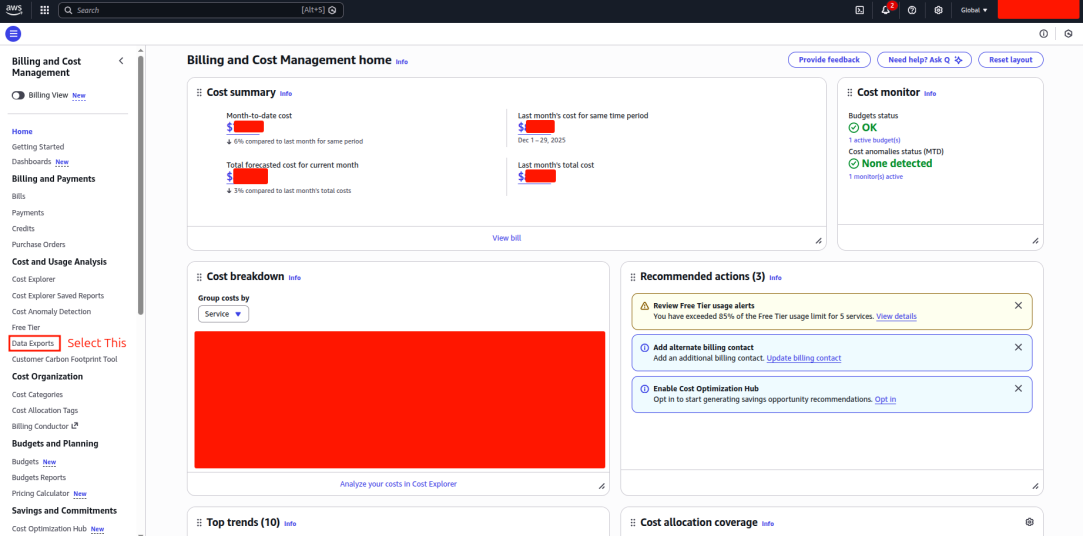Click Info link beside Top trends
The height and width of the screenshot is (536, 1083).
290,524
